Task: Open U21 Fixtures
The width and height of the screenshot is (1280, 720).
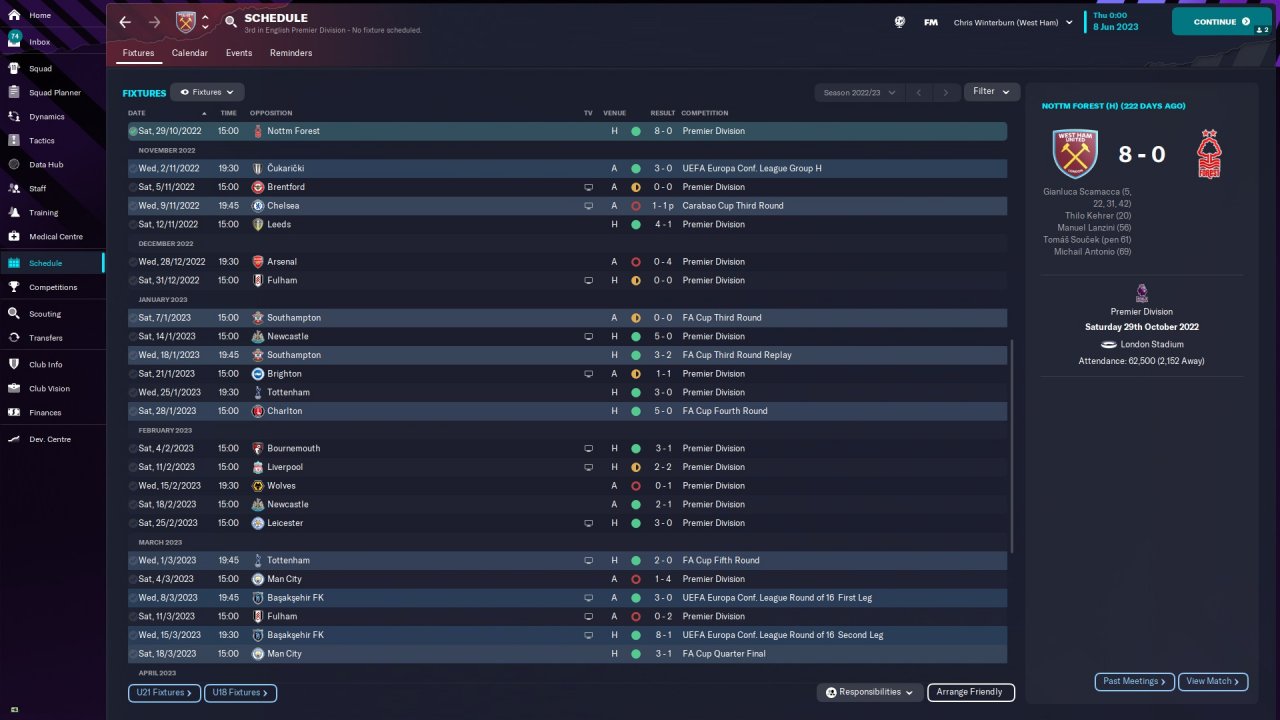Action: [x=164, y=693]
